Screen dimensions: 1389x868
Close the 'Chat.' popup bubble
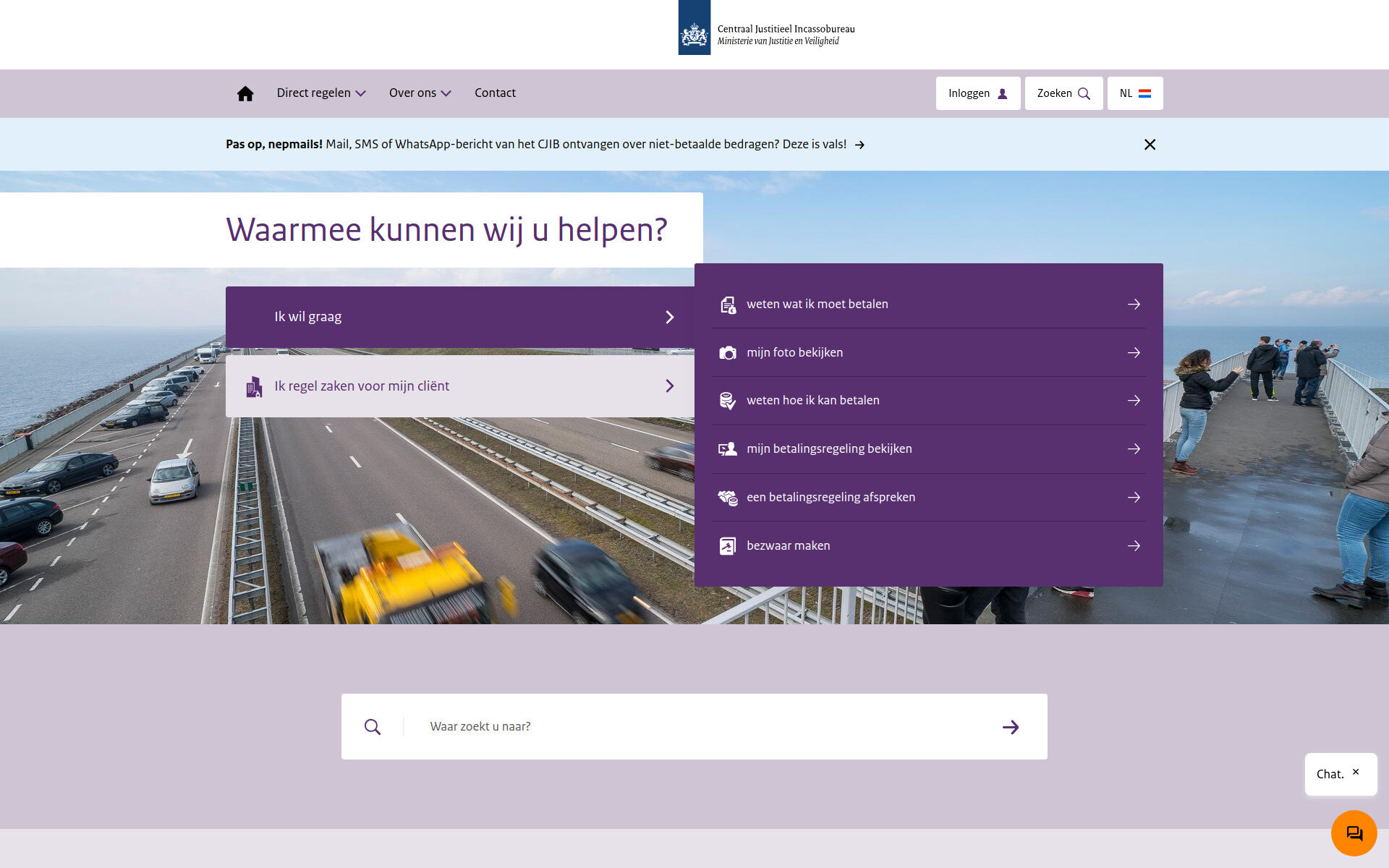click(1356, 772)
